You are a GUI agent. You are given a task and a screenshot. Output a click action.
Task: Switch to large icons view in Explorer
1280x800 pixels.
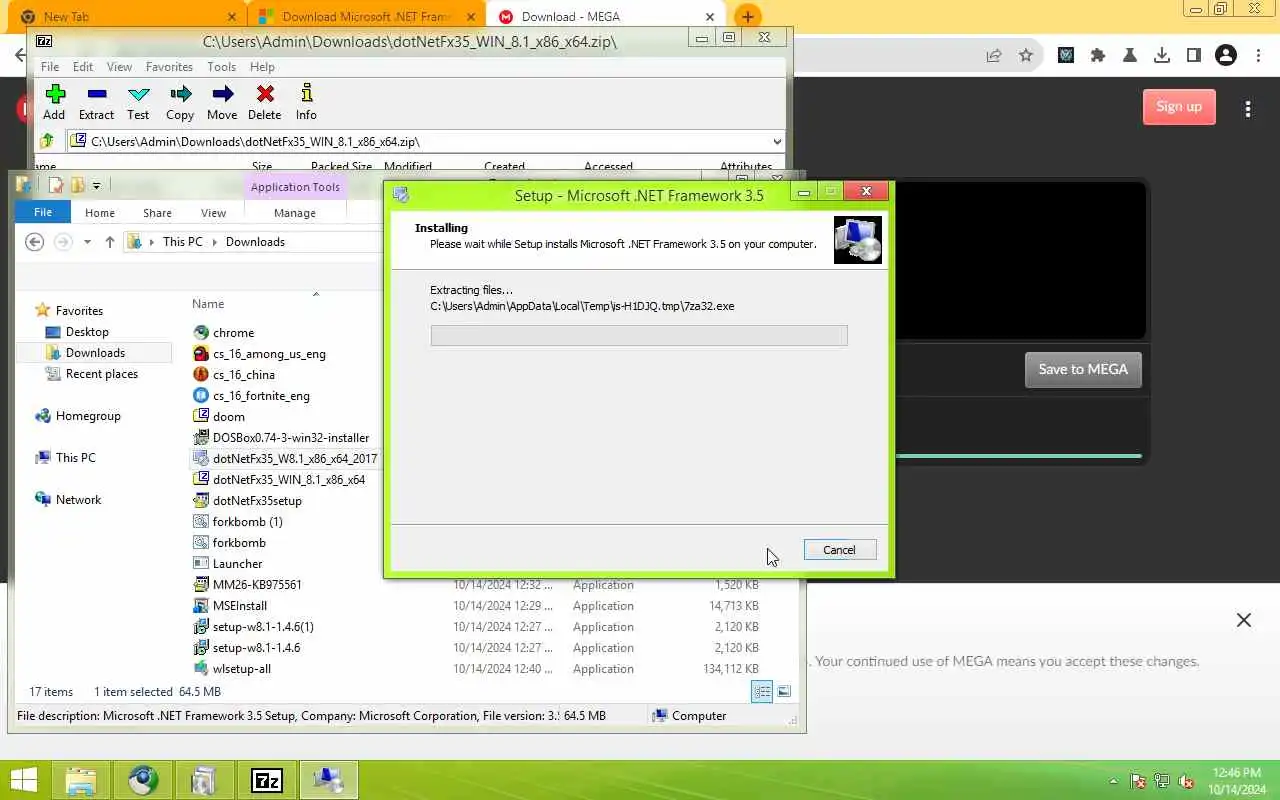784,691
